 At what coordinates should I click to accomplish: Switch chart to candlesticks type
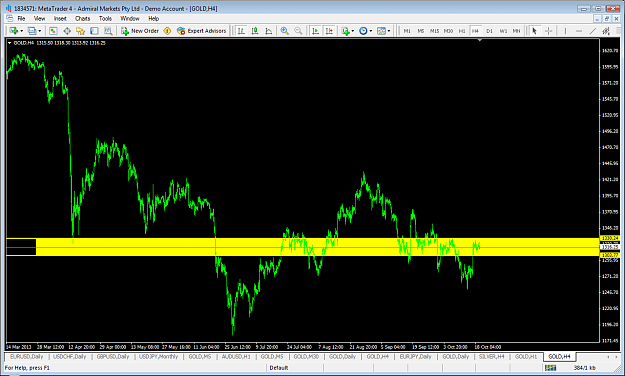pyautogui.click(x=255, y=31)
